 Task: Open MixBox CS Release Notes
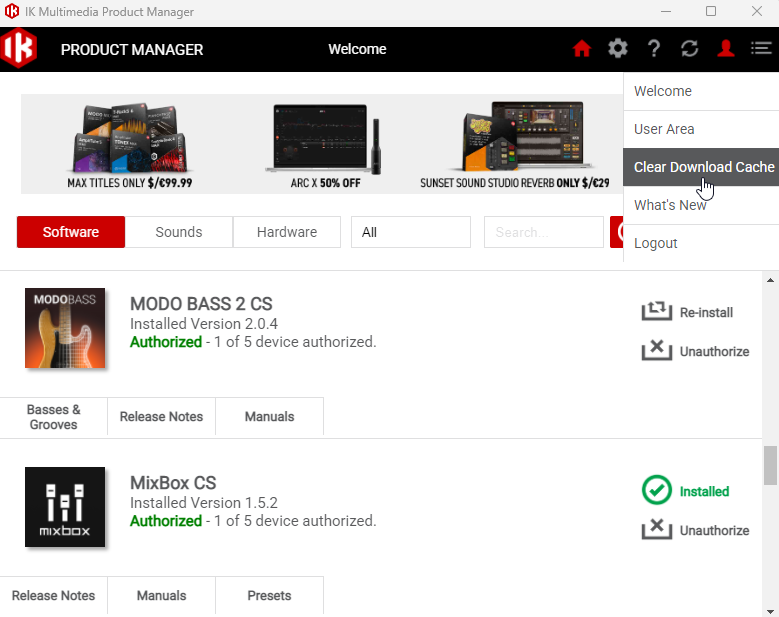53,596
